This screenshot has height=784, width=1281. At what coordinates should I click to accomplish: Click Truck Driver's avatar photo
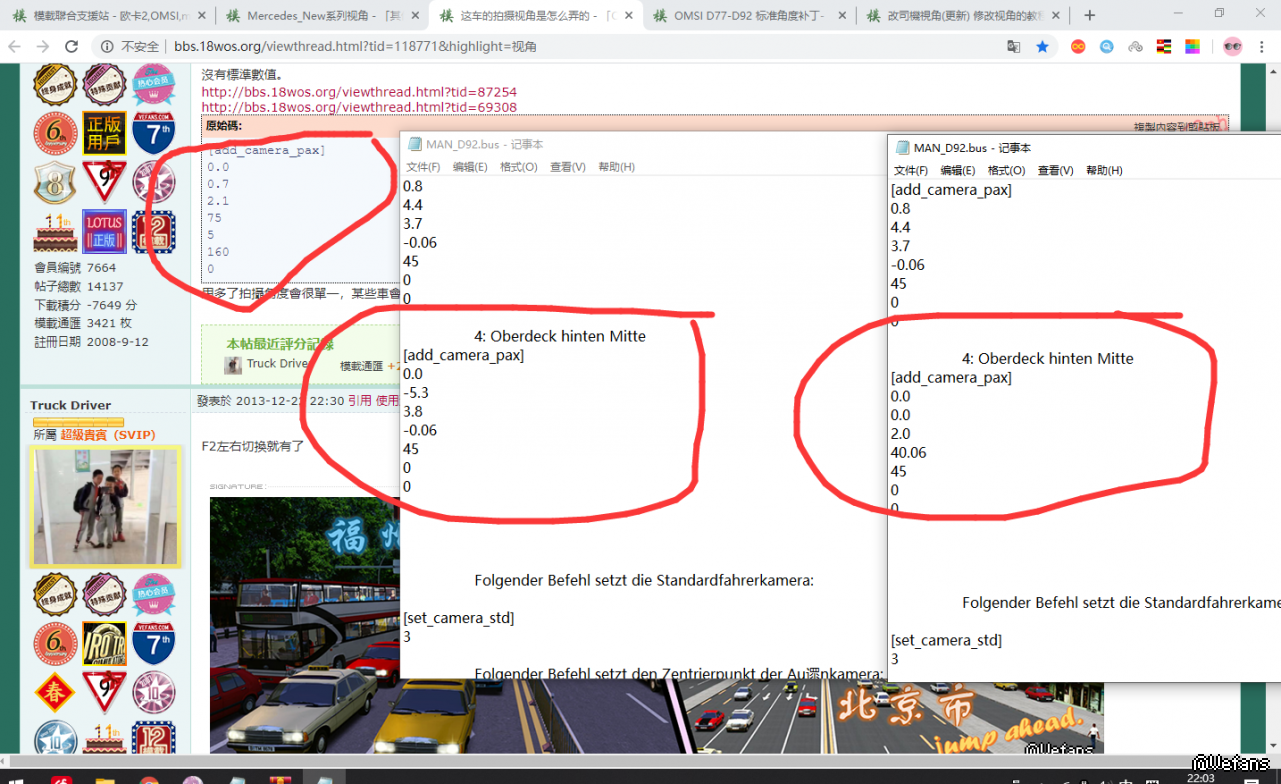point(105,507)
